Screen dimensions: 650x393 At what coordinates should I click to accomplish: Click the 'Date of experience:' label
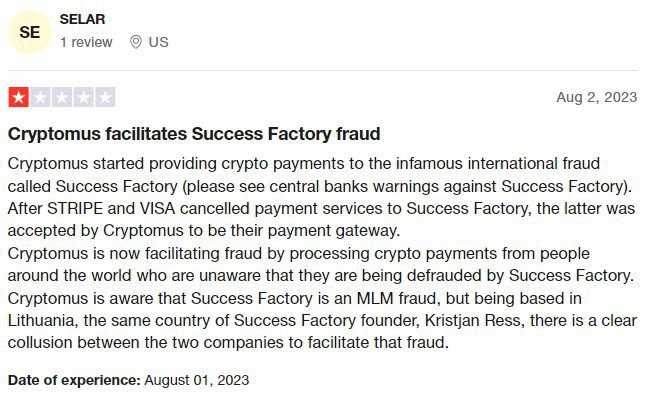75,380
